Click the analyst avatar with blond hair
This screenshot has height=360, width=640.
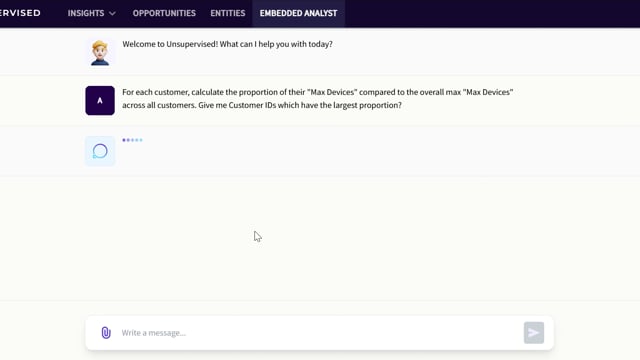(100, 53)
